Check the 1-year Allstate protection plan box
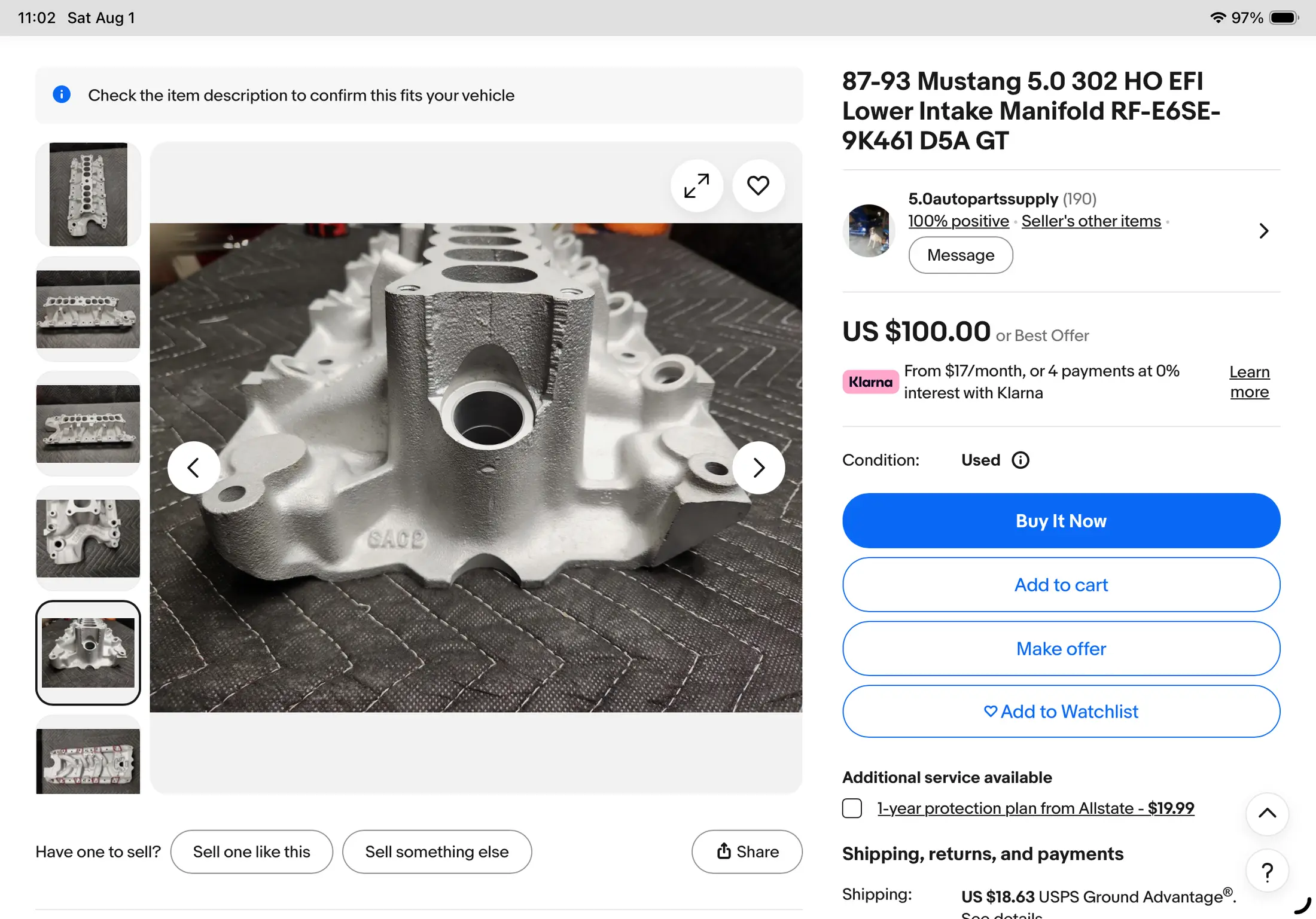 [852, 808]
